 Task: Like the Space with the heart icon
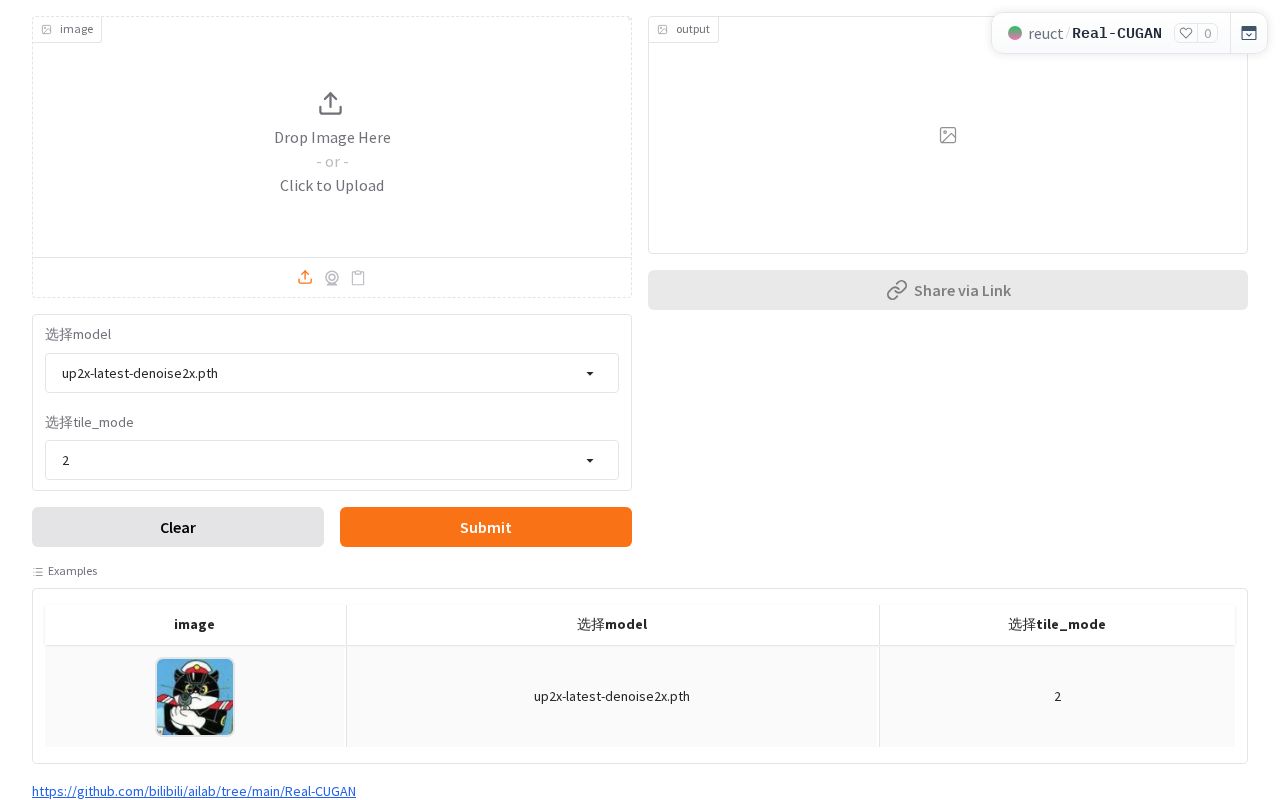click(x=1186, y=33)
